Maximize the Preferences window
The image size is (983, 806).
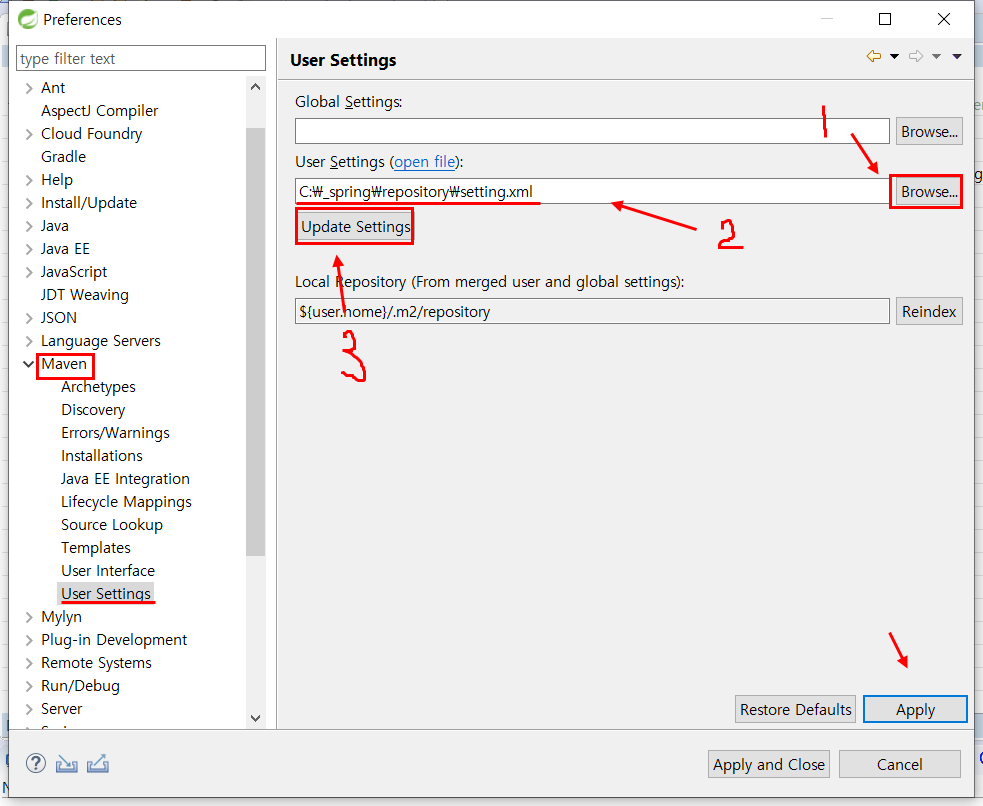tap(885, 19)
